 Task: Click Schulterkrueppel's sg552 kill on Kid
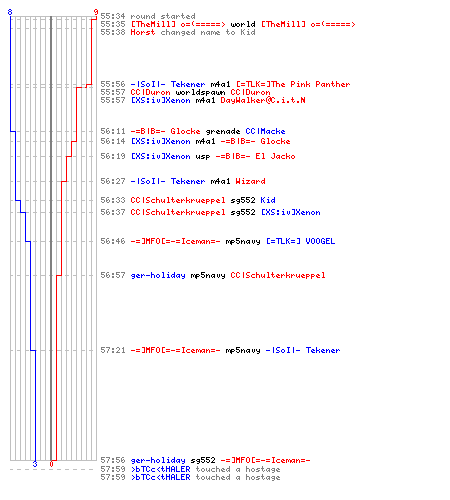(188, 200)
